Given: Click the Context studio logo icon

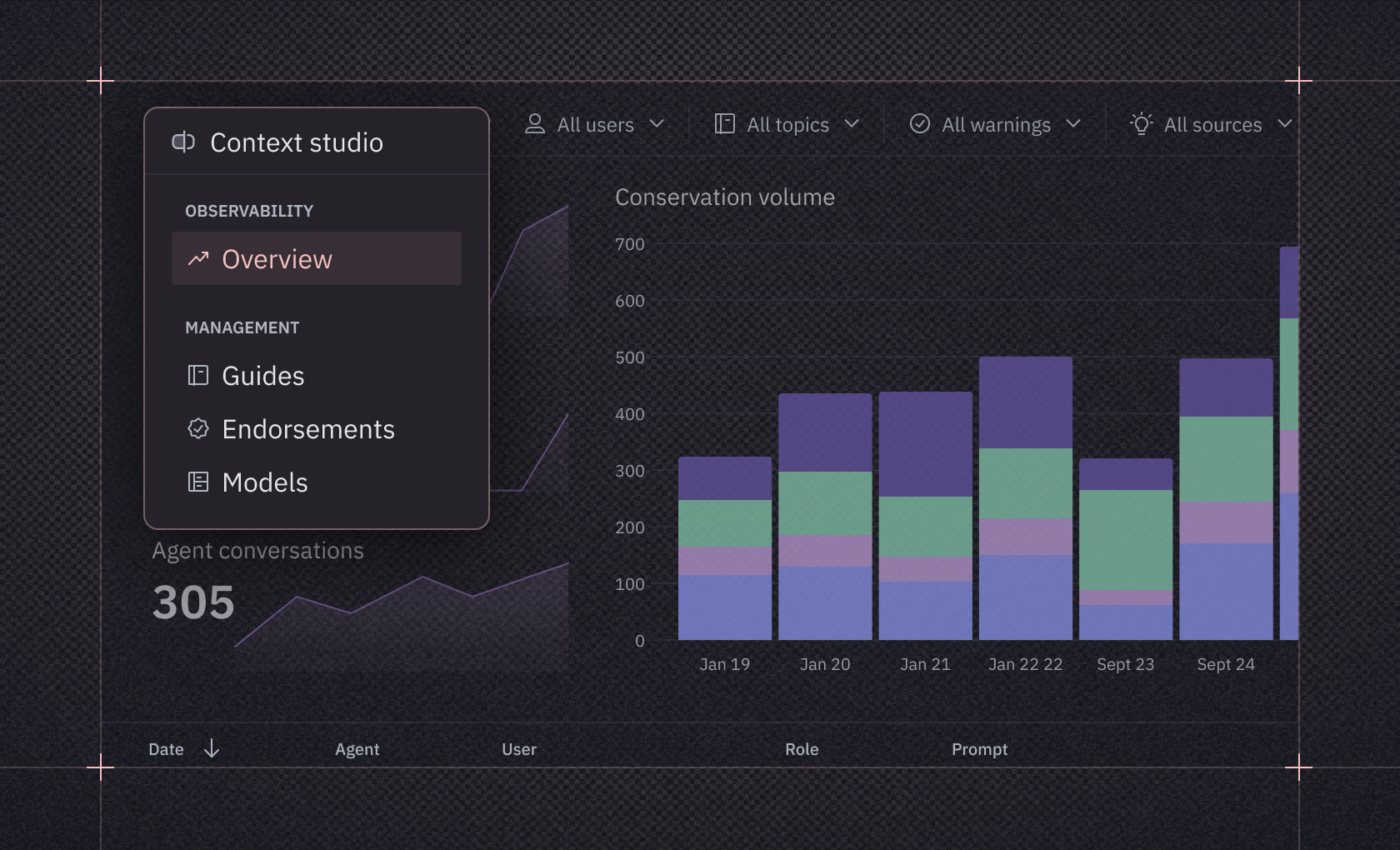Looking at the screenshot, I should click(184, 142).
